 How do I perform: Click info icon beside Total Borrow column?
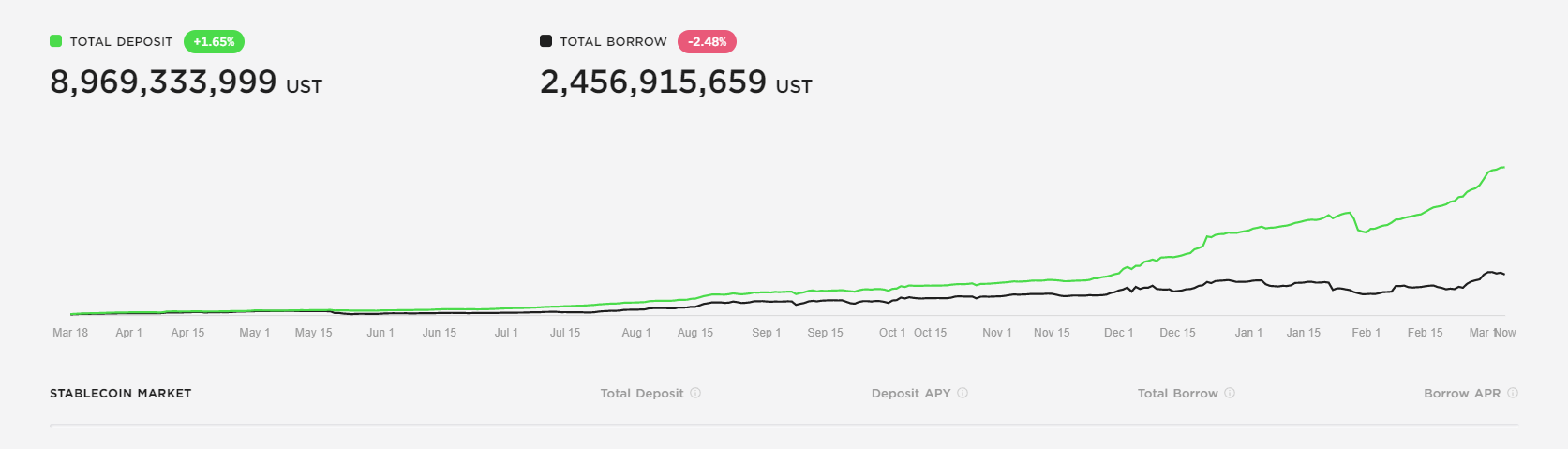coord(1230,393)
